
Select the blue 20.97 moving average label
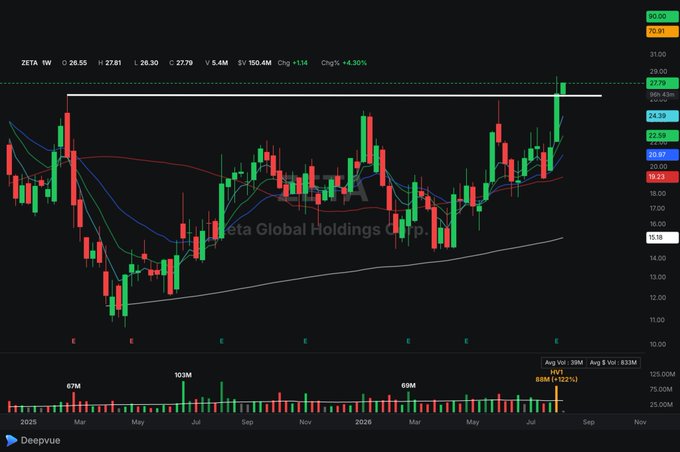tap(662, 154)
